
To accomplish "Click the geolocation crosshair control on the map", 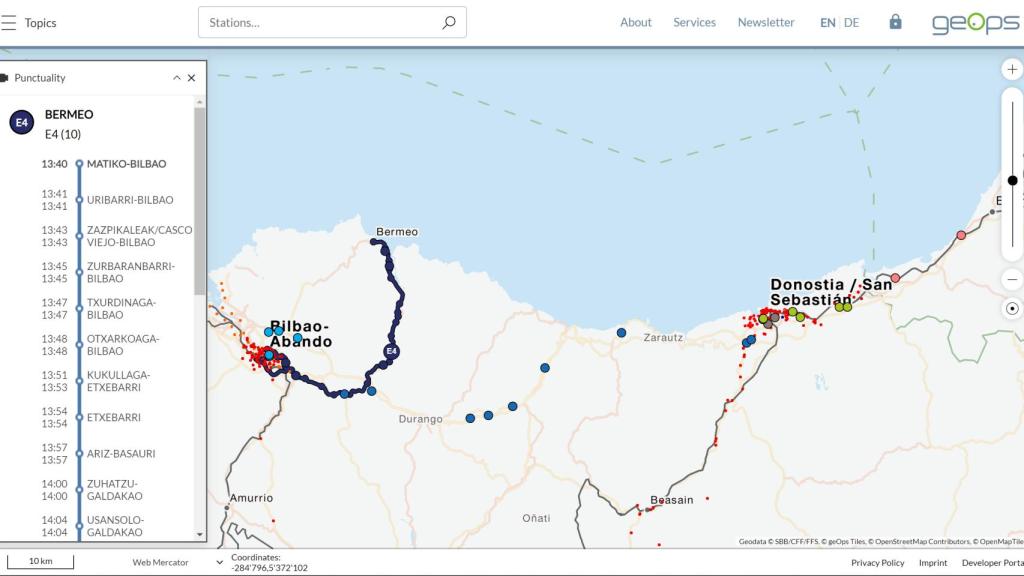I will point(1010,308).
